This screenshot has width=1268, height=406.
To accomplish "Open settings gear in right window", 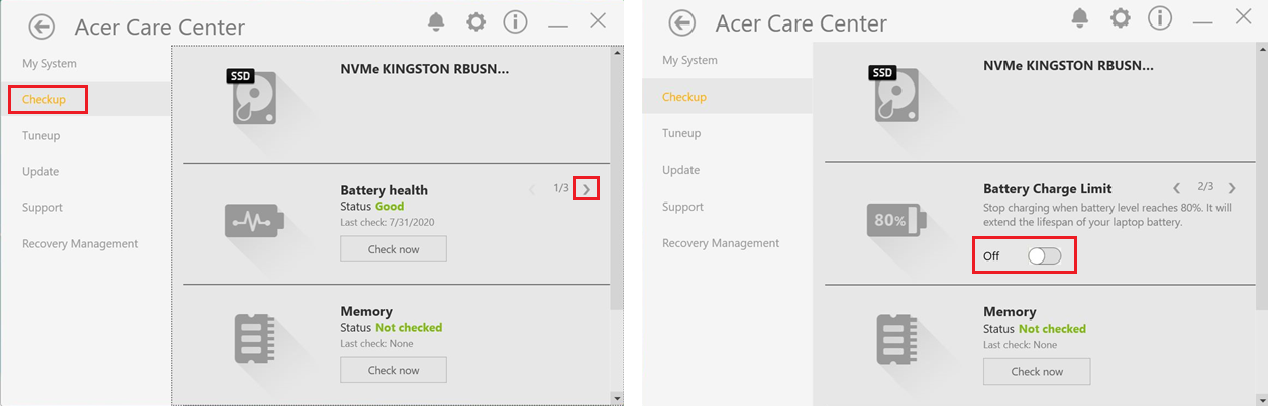I will click(x=1120, y=18).
